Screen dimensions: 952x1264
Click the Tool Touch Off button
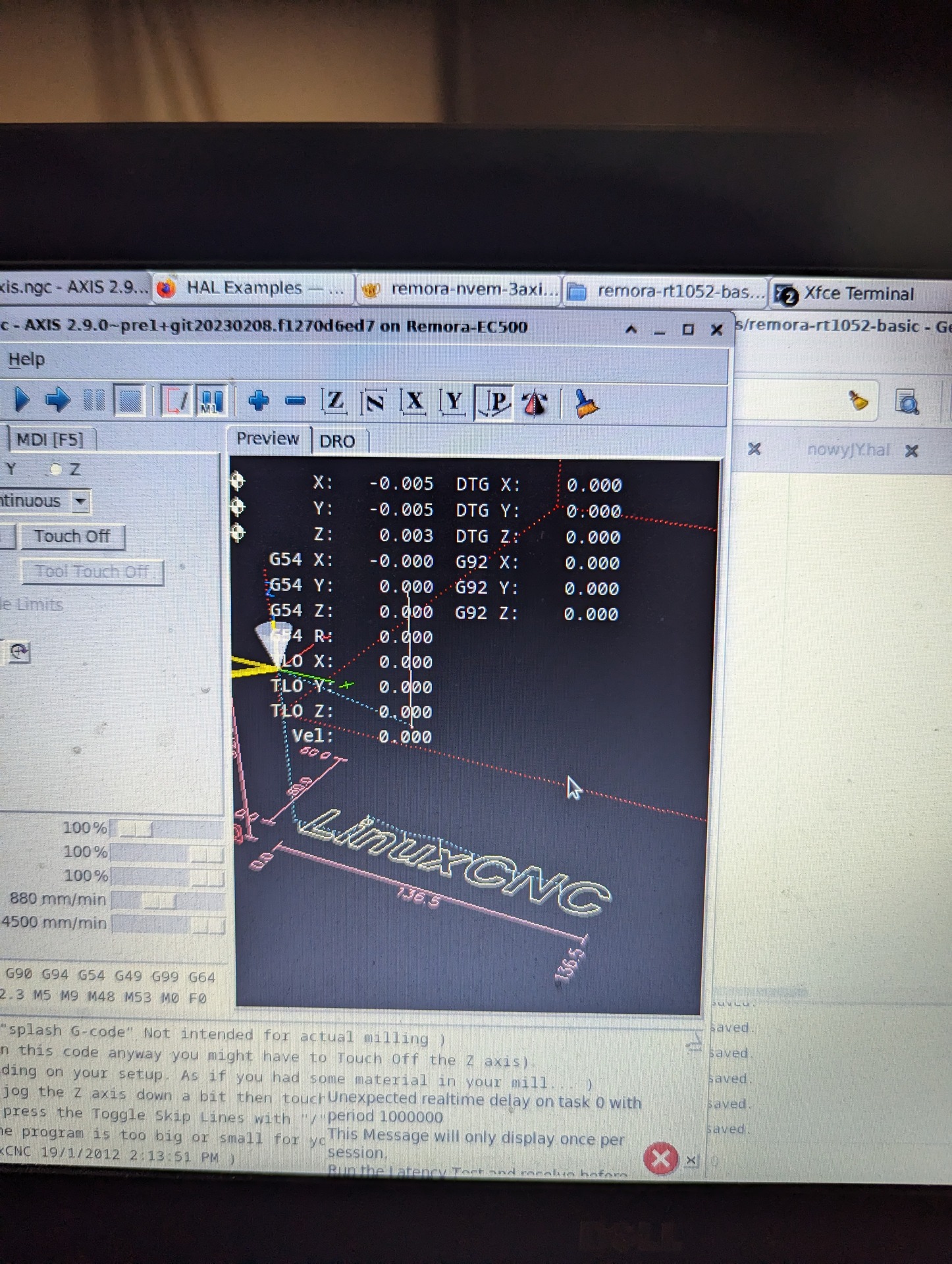click(x=92, y=571)
